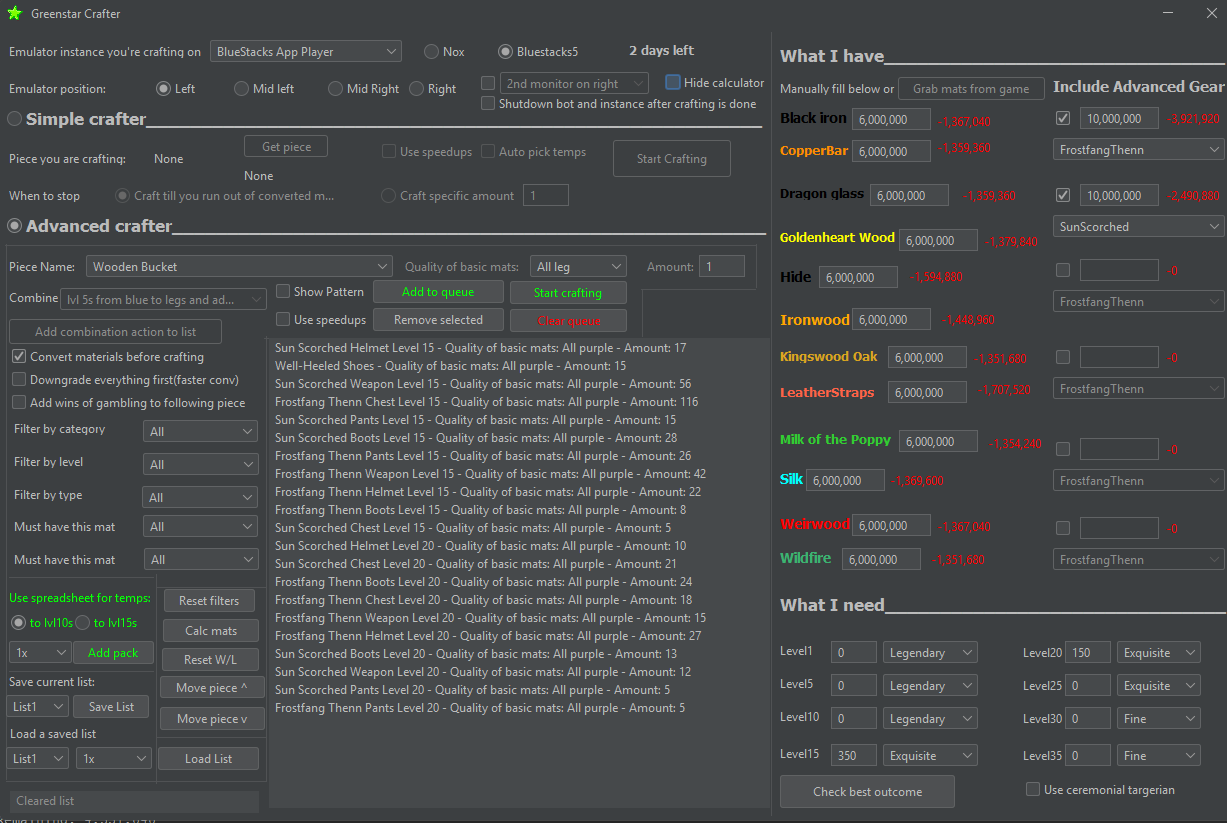Click the Amount input field
Screen dimensions: 1227x823
pyautogui.click(x=722, y=266)
